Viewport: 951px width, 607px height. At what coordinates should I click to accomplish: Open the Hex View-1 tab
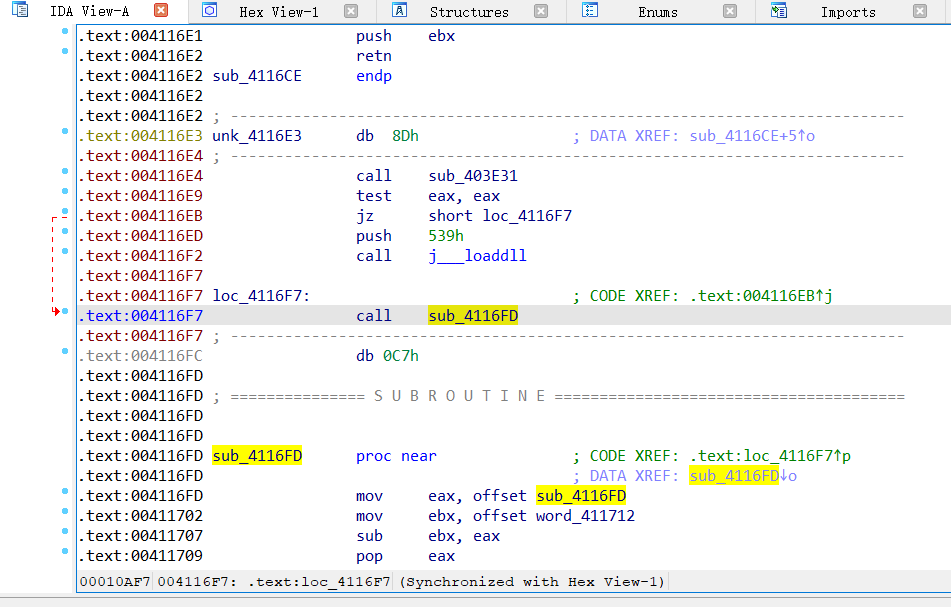point(278,12)
